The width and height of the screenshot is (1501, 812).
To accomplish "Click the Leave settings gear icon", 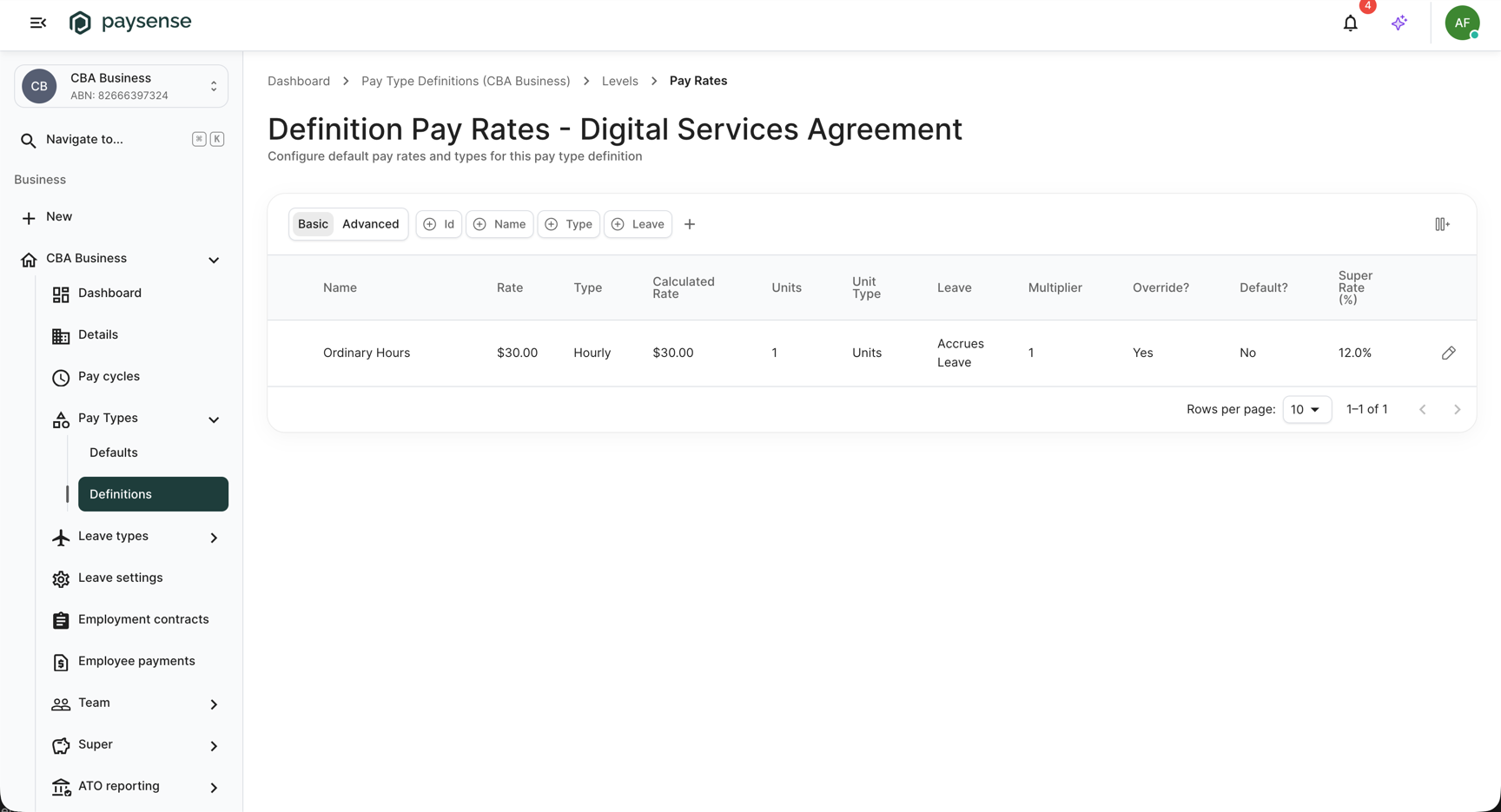I will click(61, 579).
